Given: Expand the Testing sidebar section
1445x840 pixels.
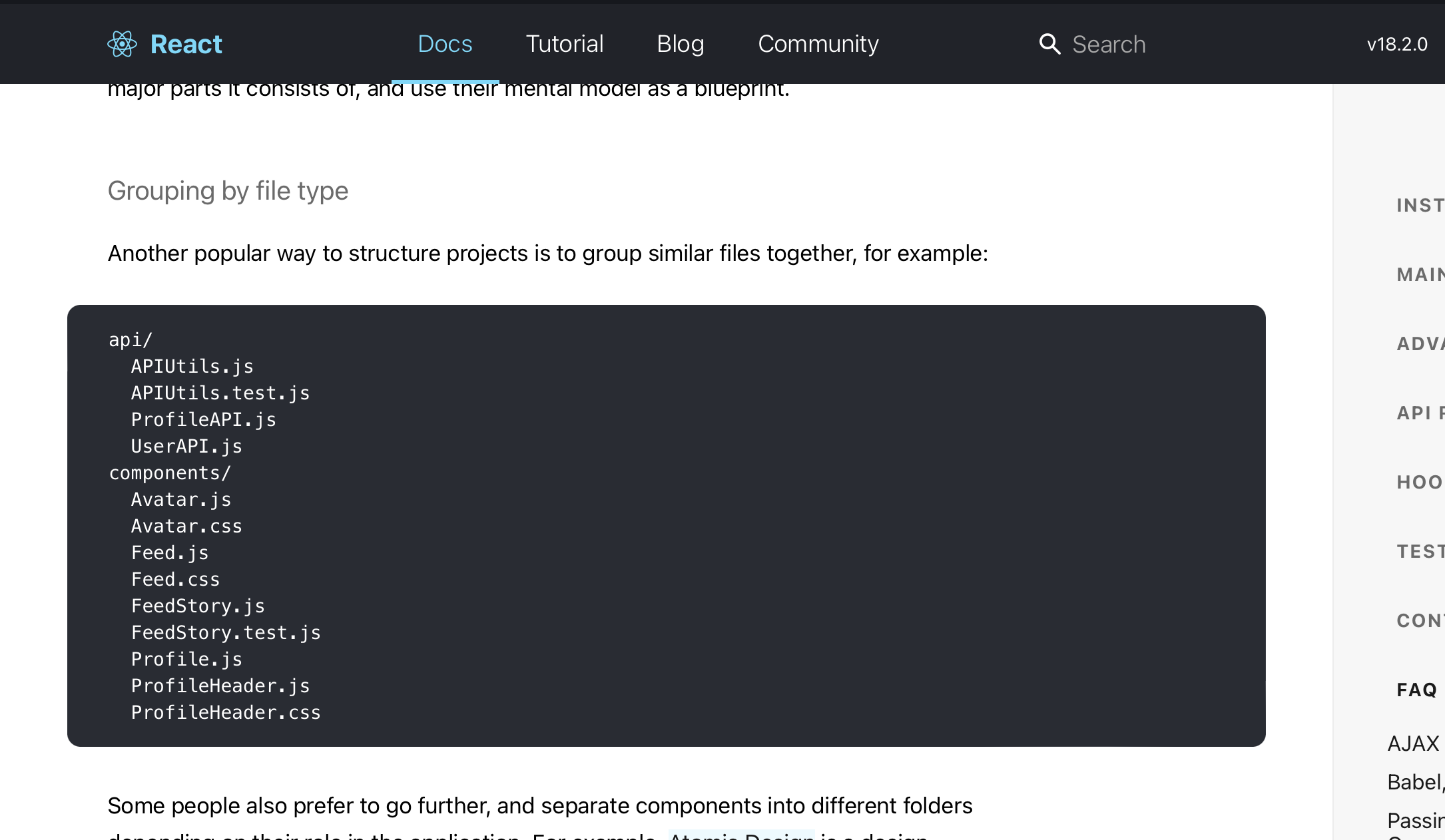Looking at the screenshot, I should click(x=1420, y=551).
